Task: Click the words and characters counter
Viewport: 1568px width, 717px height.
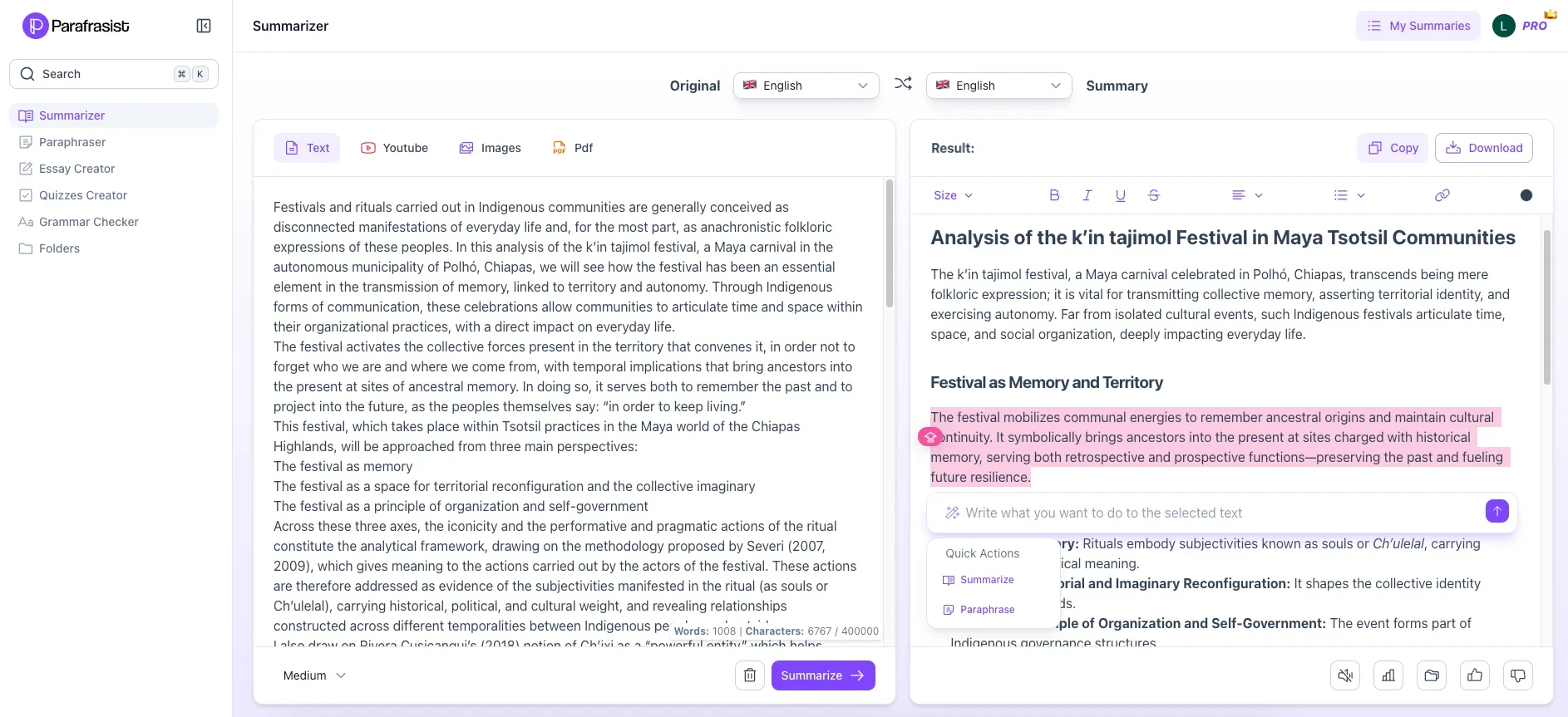Action: [x=776, y=631]
